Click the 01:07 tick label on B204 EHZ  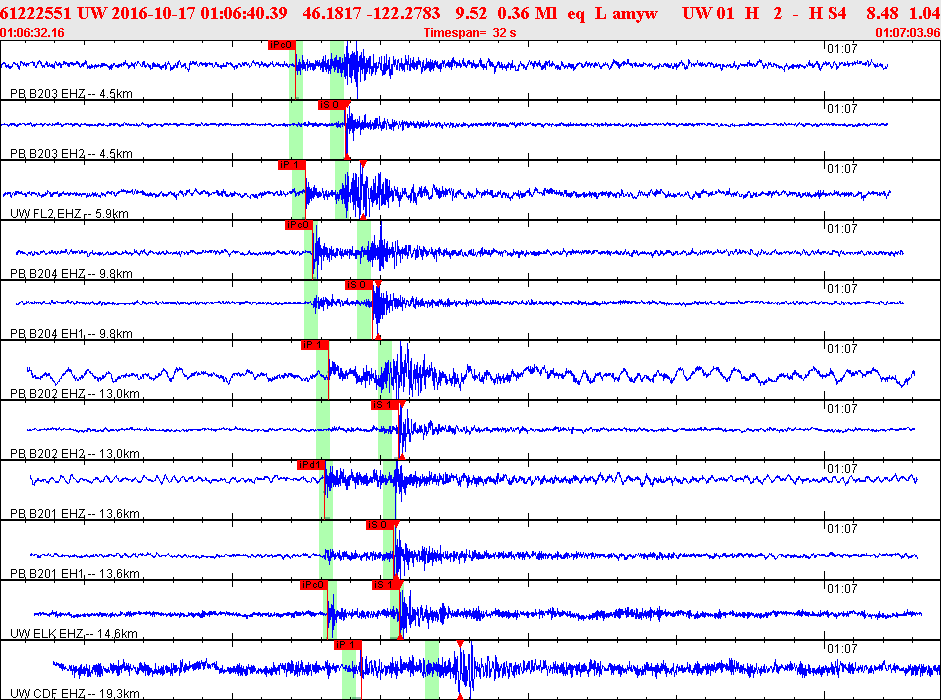pos(843,229)
